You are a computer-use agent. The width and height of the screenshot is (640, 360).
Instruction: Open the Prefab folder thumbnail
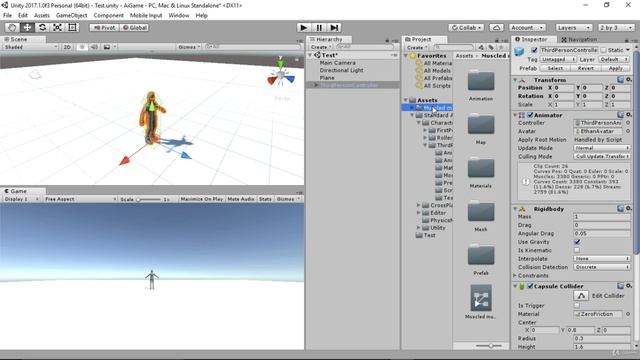point(481,255)
